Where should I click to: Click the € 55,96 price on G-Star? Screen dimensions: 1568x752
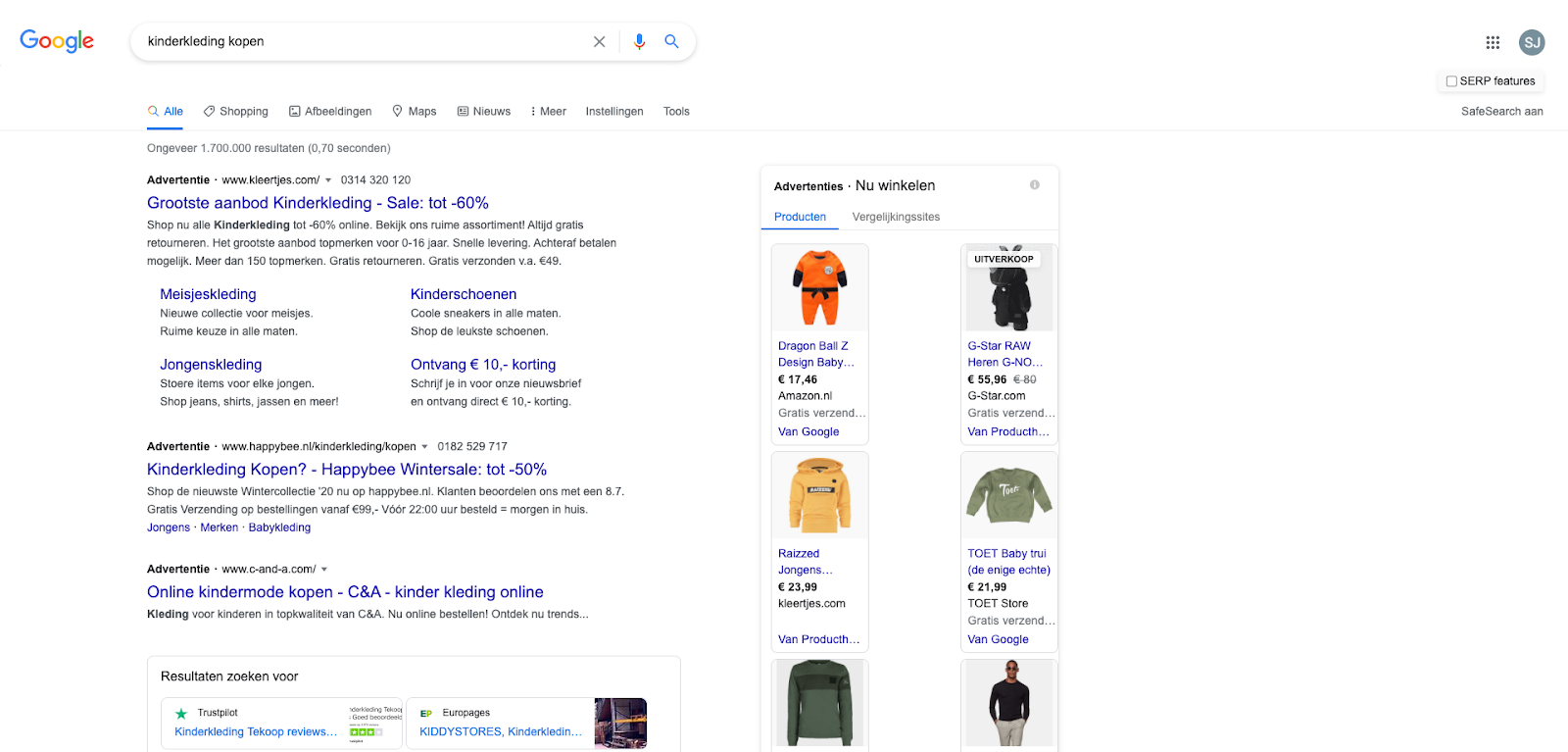point(987,379)
